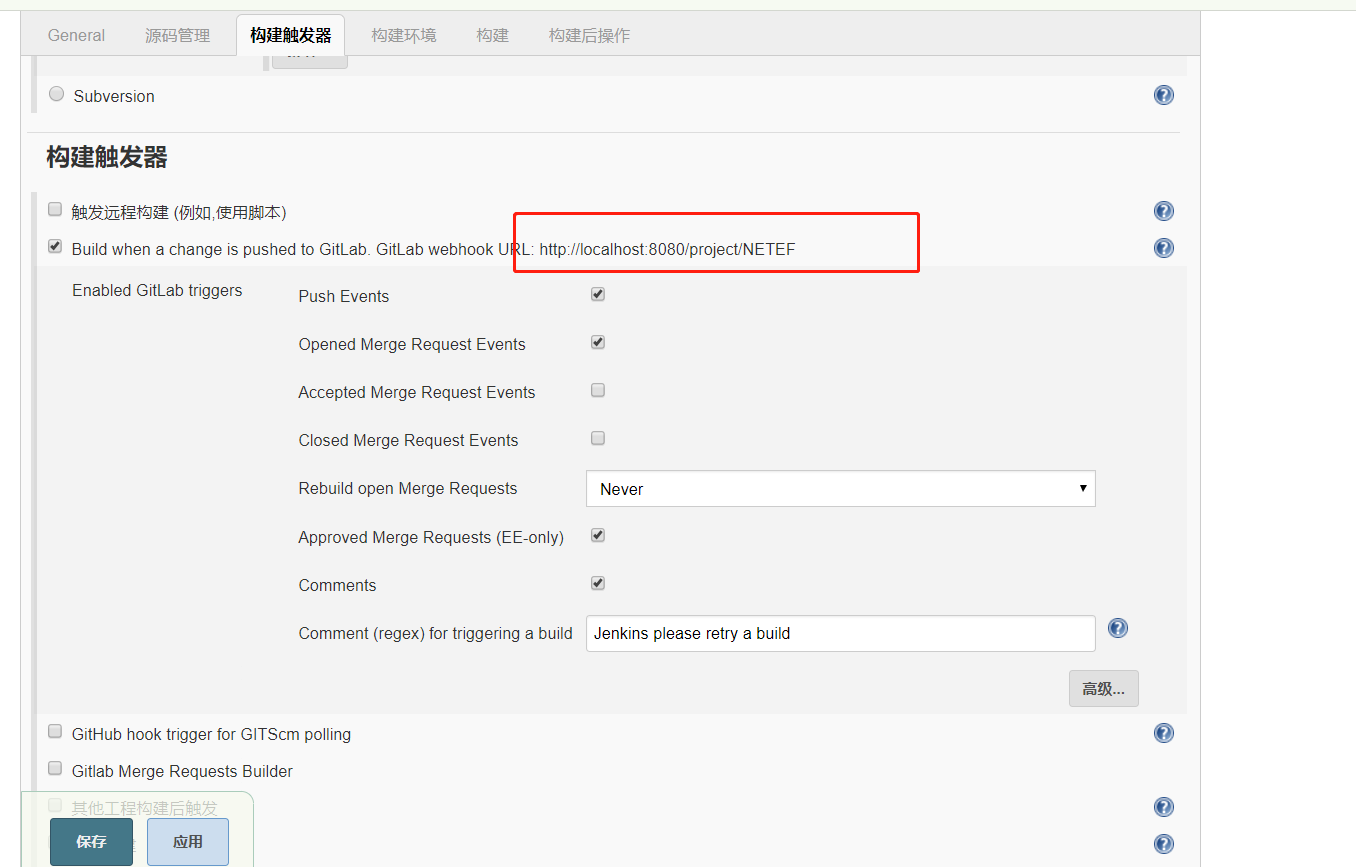This screenshot has height=867, width=1356.
Task: Toggle Opened Merge Request Events checkbox
Action: (x=598, y=342)
